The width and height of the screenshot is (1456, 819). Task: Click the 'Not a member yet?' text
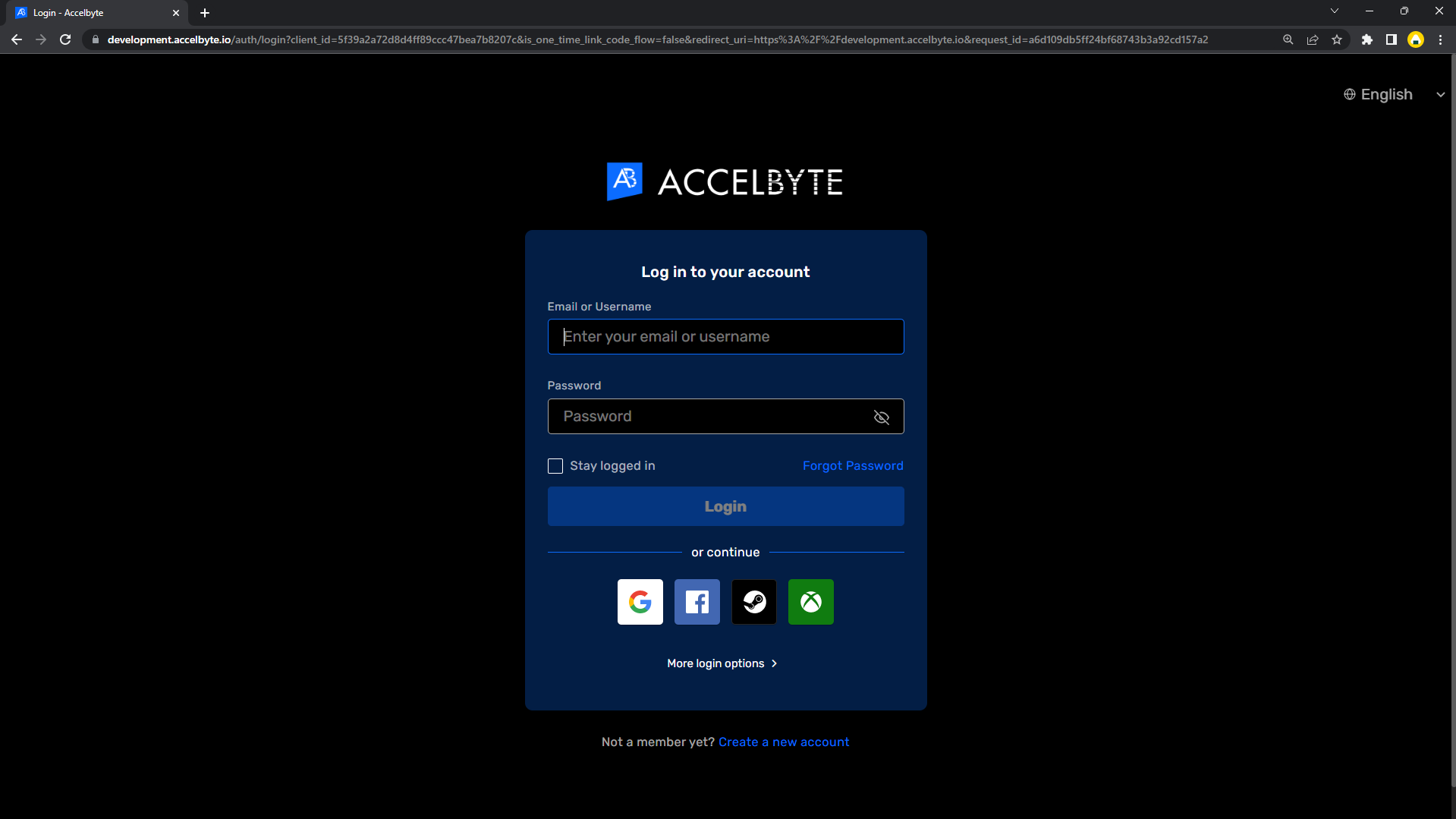[658, 742]
